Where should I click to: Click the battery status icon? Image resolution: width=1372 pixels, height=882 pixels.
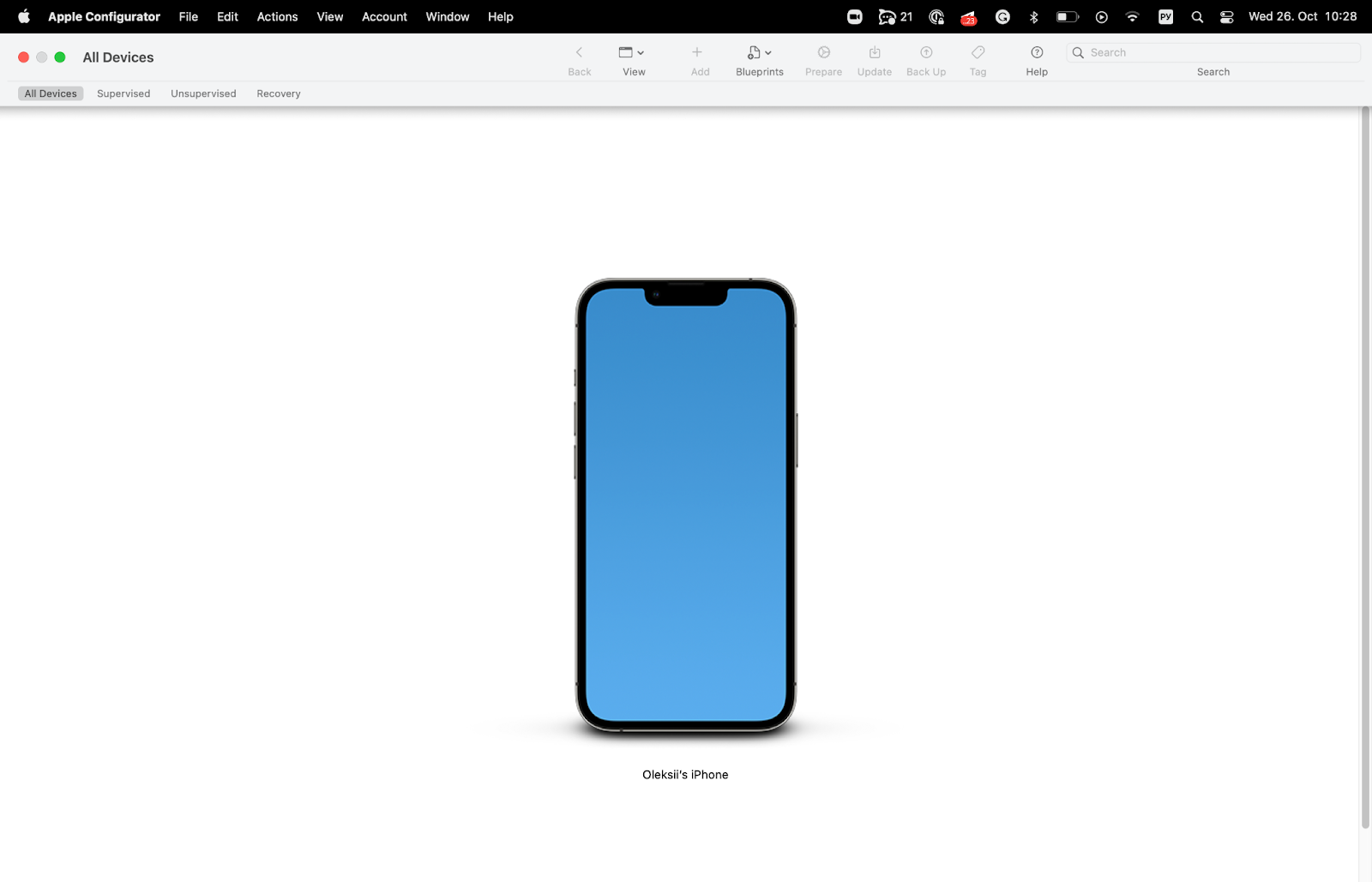click(x=1068, y=16)
